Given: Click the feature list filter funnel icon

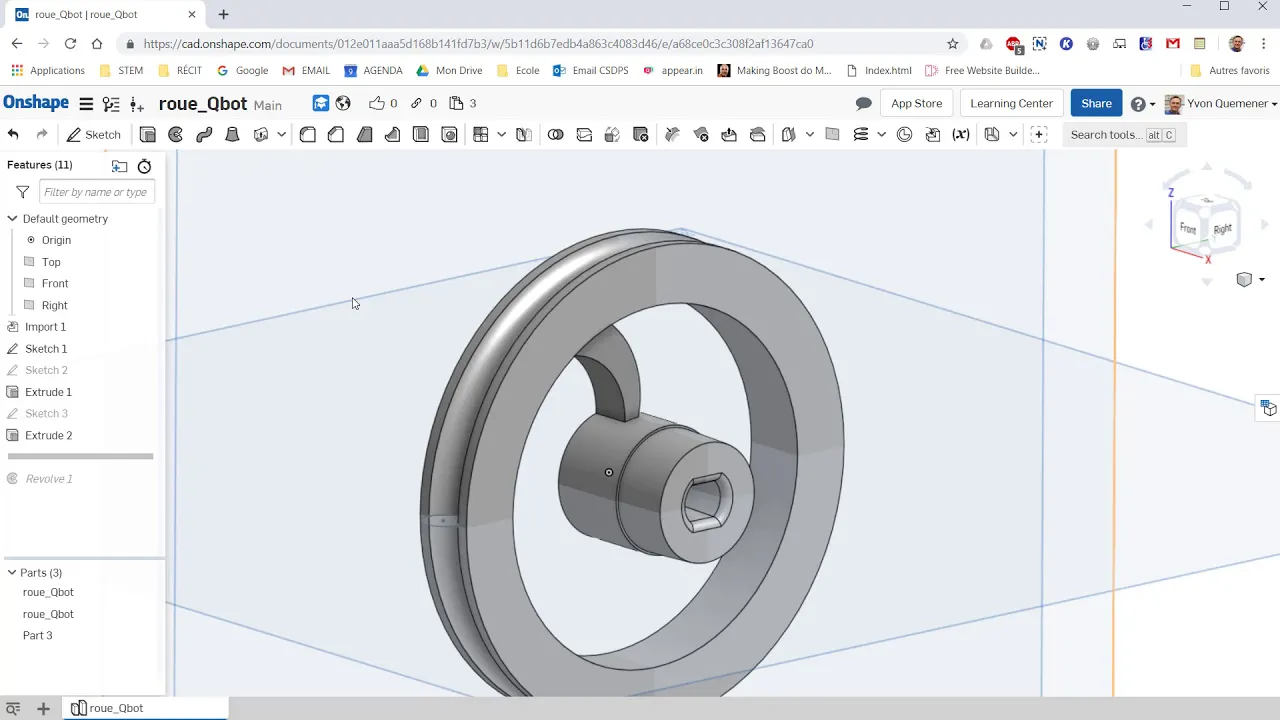Looking at the screenshot, I should click(x=22, y=192).
